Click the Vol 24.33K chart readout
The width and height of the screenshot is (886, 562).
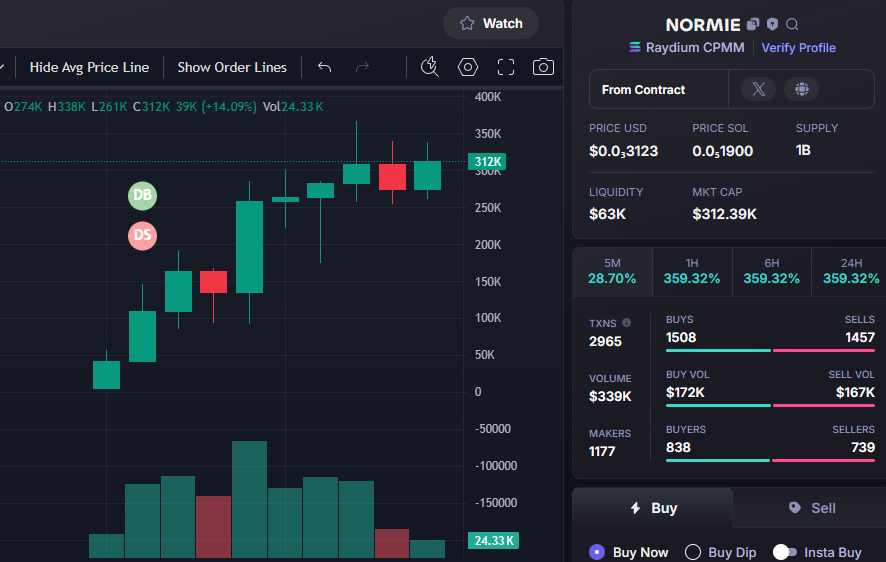(293, 107)
